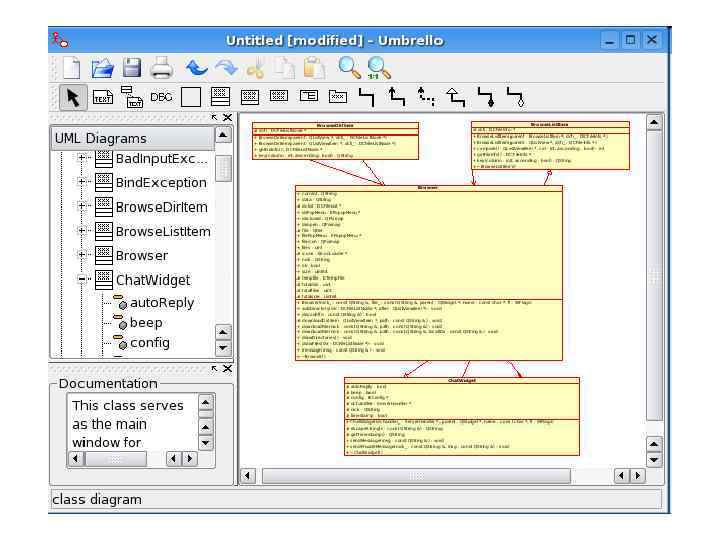
Task: Select the hollow-arrow generalization tool
Action: tap(456, 97)
